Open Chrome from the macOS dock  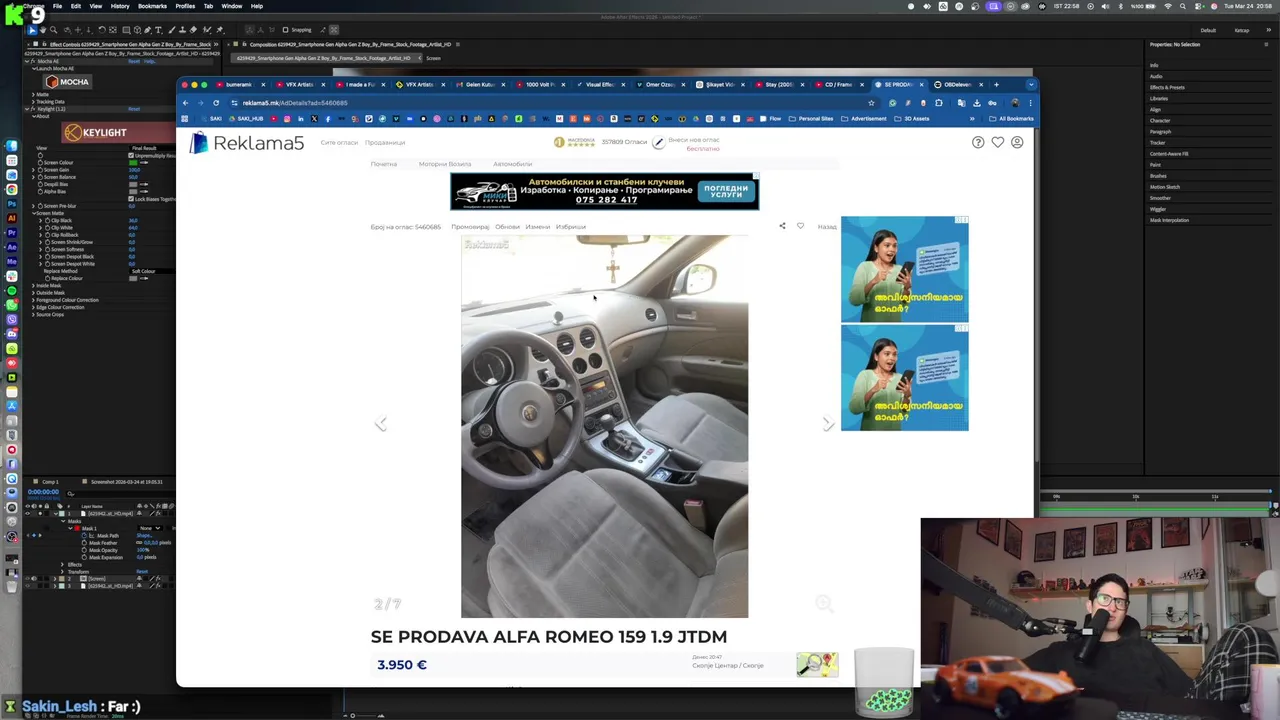pos(11,190)
